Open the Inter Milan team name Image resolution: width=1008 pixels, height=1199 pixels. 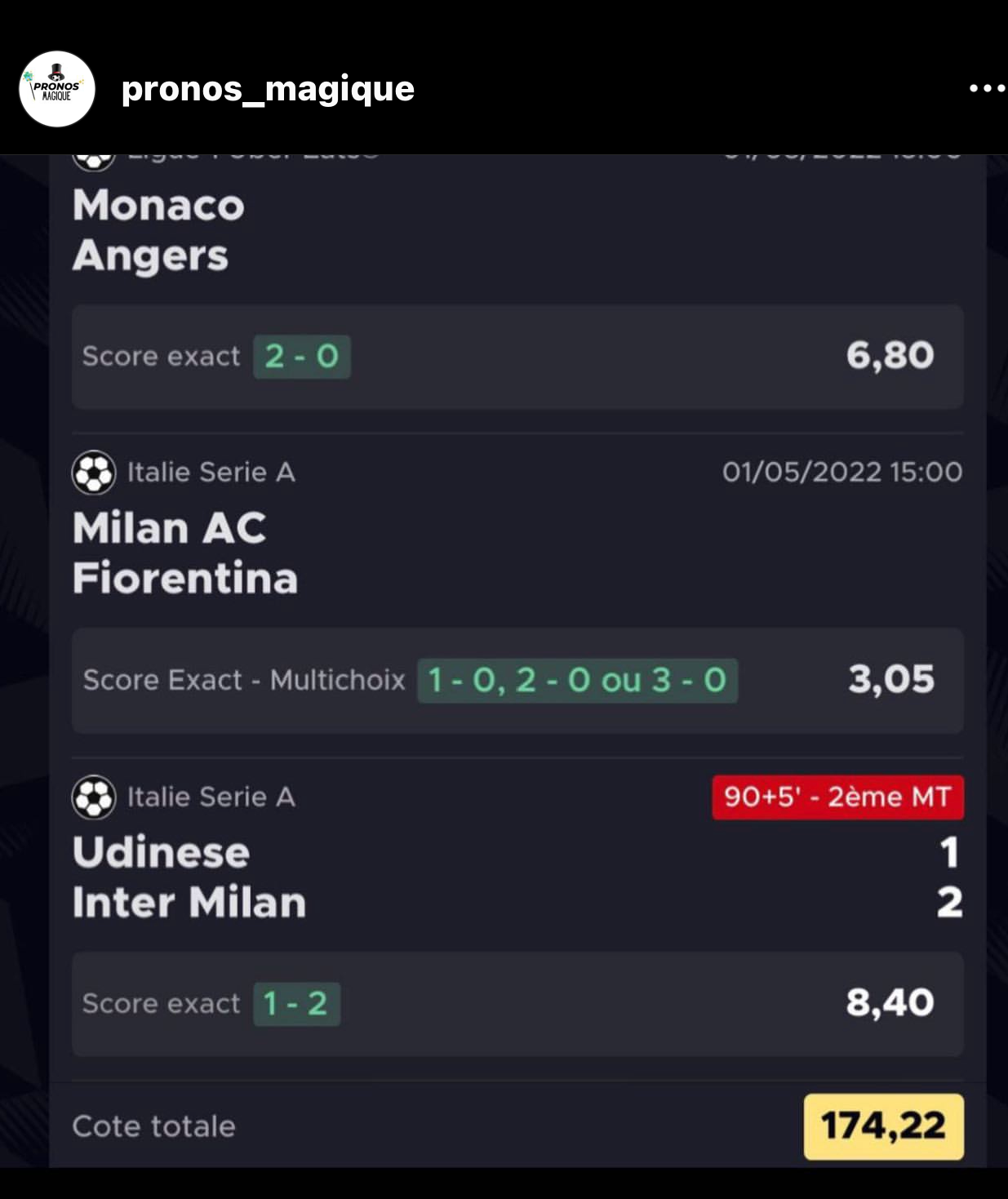tap(189, 903)
